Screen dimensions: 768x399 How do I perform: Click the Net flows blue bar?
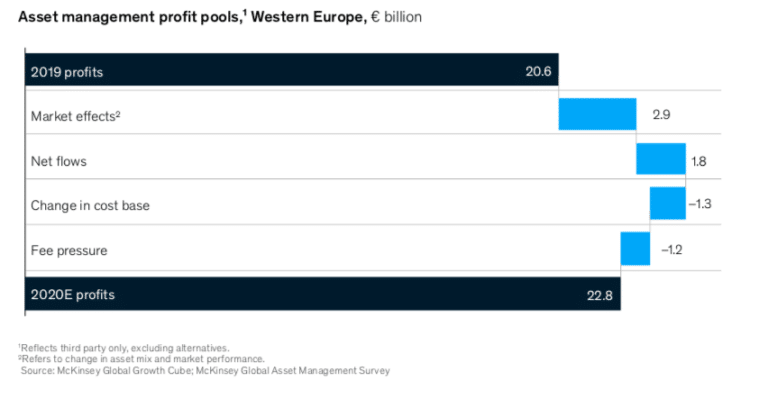(x=661, y=159)
